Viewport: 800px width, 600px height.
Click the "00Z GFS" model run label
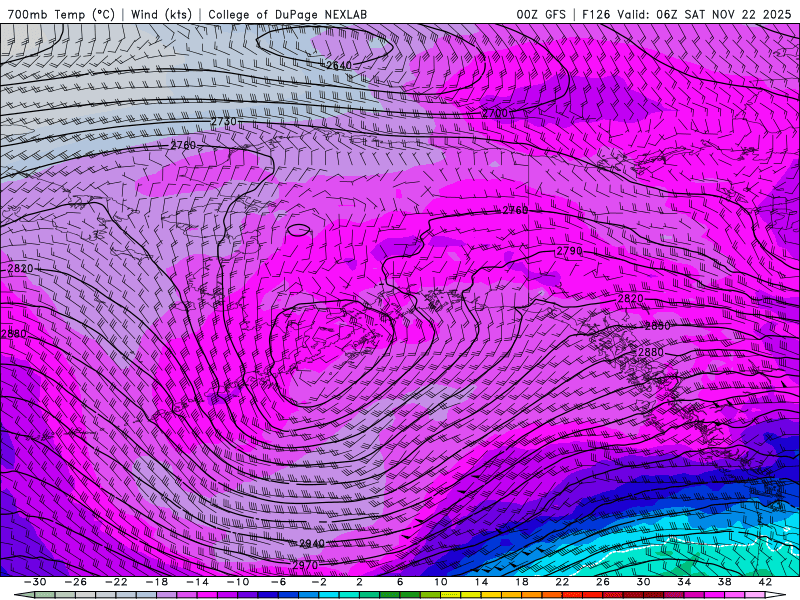point(541,14)
